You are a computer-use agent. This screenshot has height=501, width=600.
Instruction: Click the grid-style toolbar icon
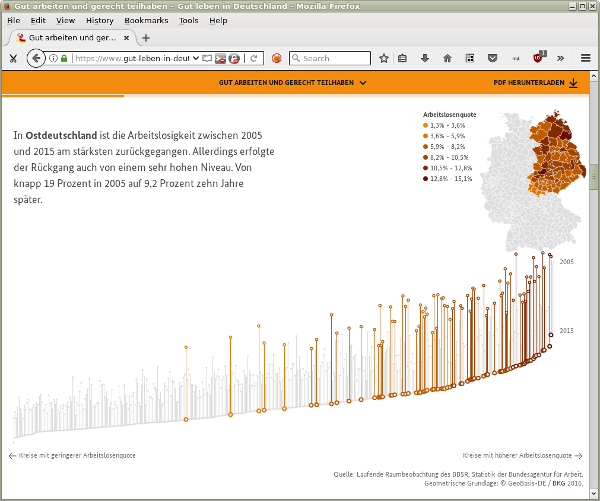coord(470,58)
